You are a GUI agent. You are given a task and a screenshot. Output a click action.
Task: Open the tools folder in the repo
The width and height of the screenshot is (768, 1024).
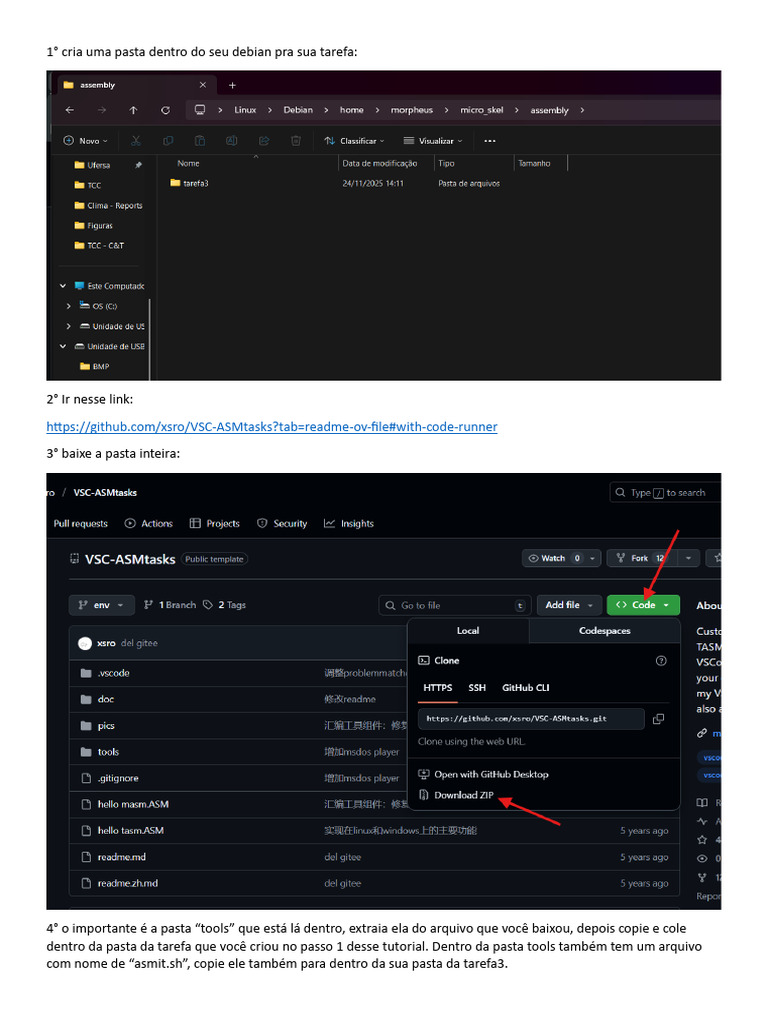point(108,752)
